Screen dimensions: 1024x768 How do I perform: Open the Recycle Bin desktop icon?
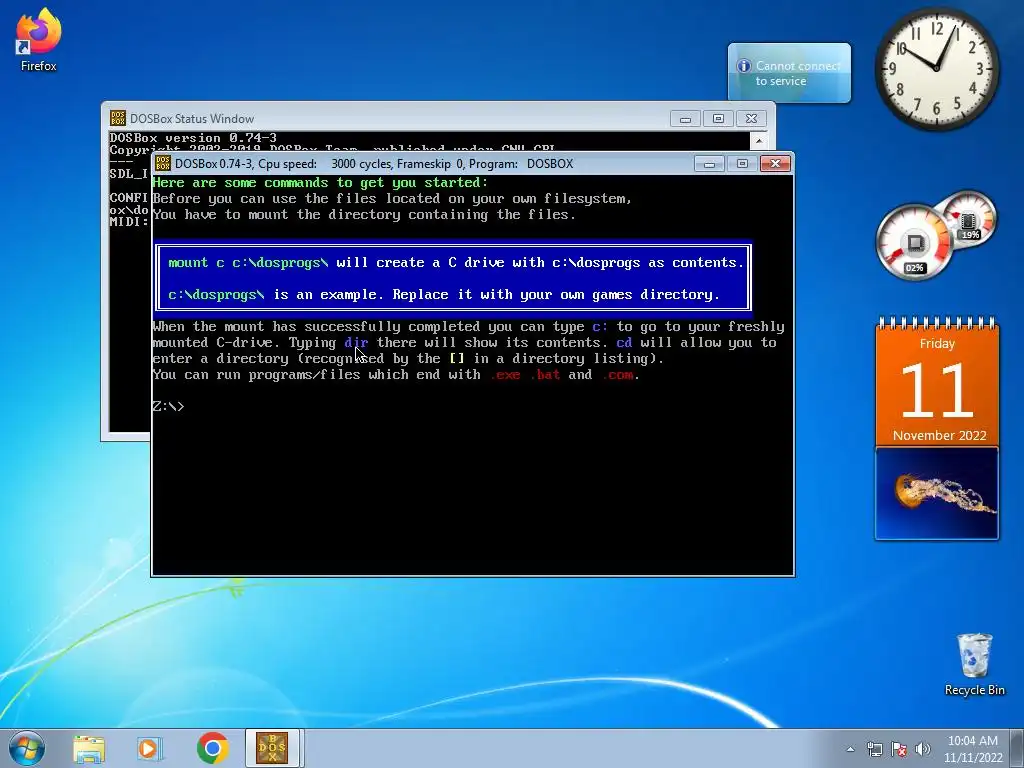tap(974, 664)
